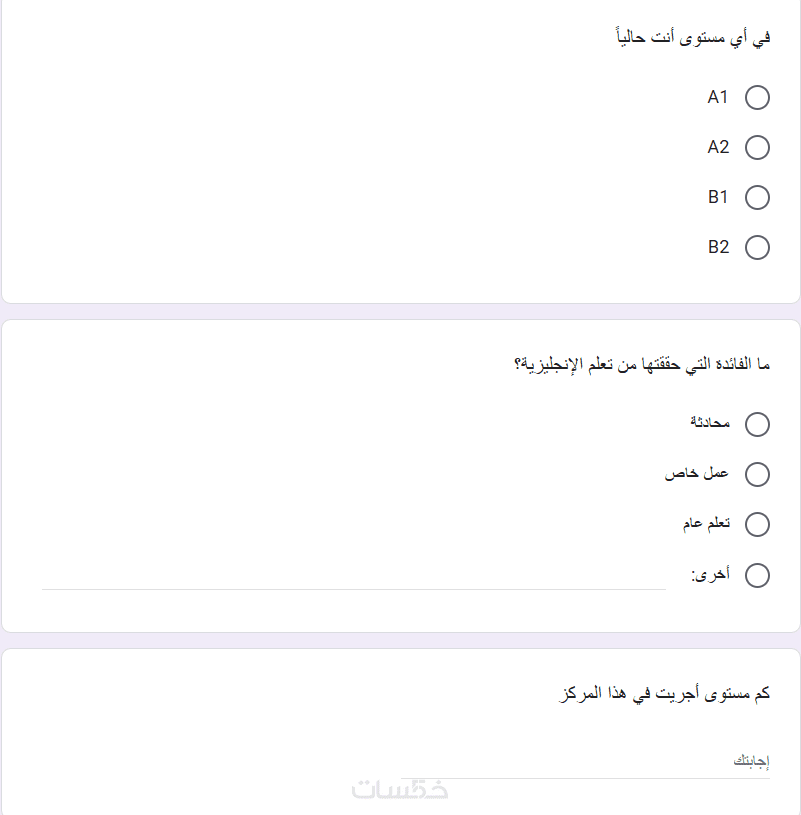Choose the عمل خاص radio button
The height and width of the screenshot is (815, 801).
tap(757, 474)
